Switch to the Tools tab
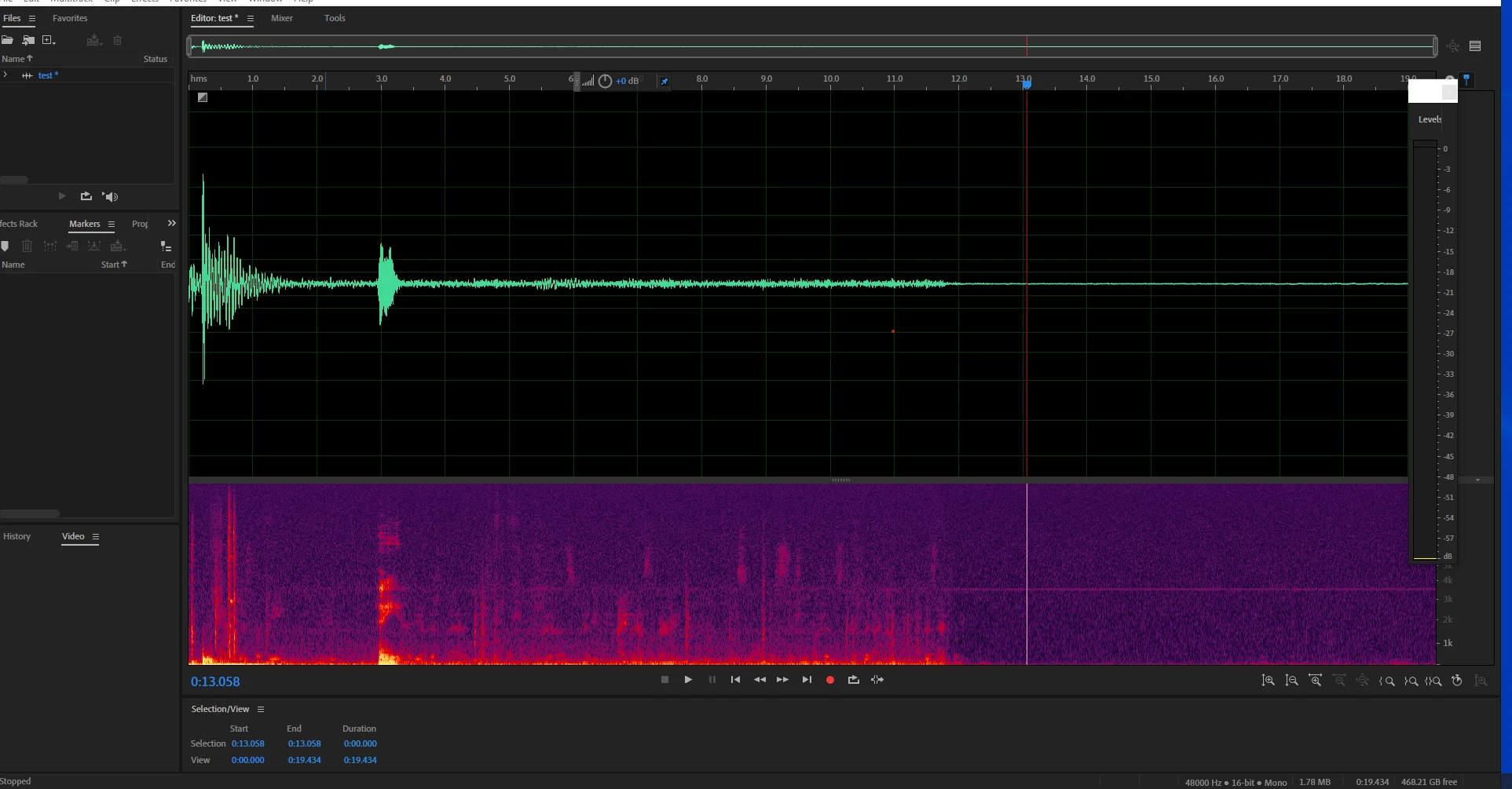Viewport: 1512px width, 789px height. click(x=335, y=18)
